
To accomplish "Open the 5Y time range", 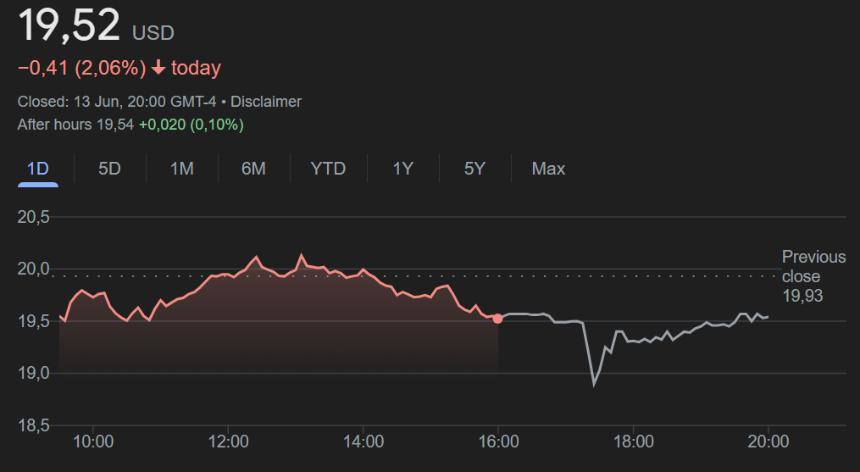I will [x=474, y=168].
